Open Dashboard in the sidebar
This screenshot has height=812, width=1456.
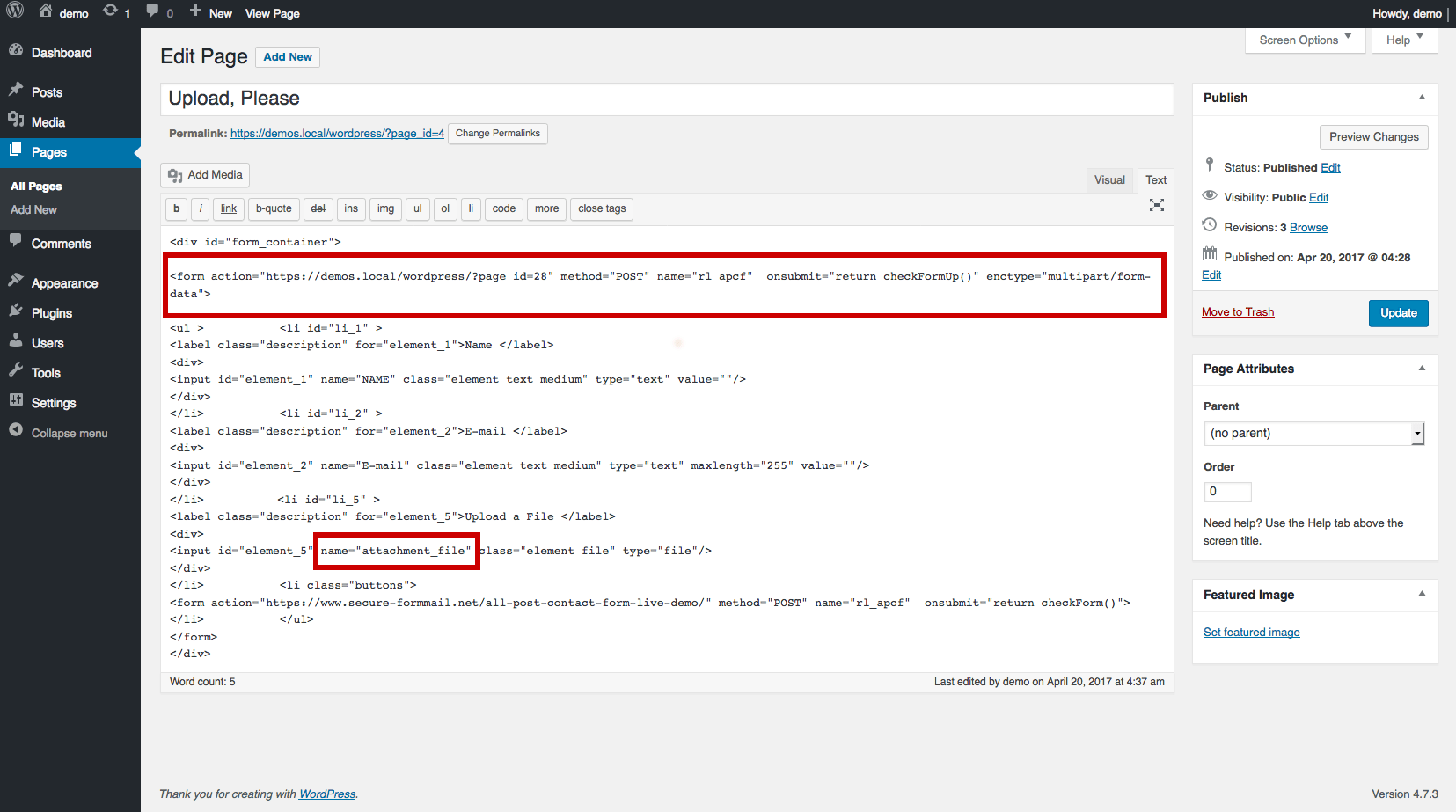coord(62,53)
